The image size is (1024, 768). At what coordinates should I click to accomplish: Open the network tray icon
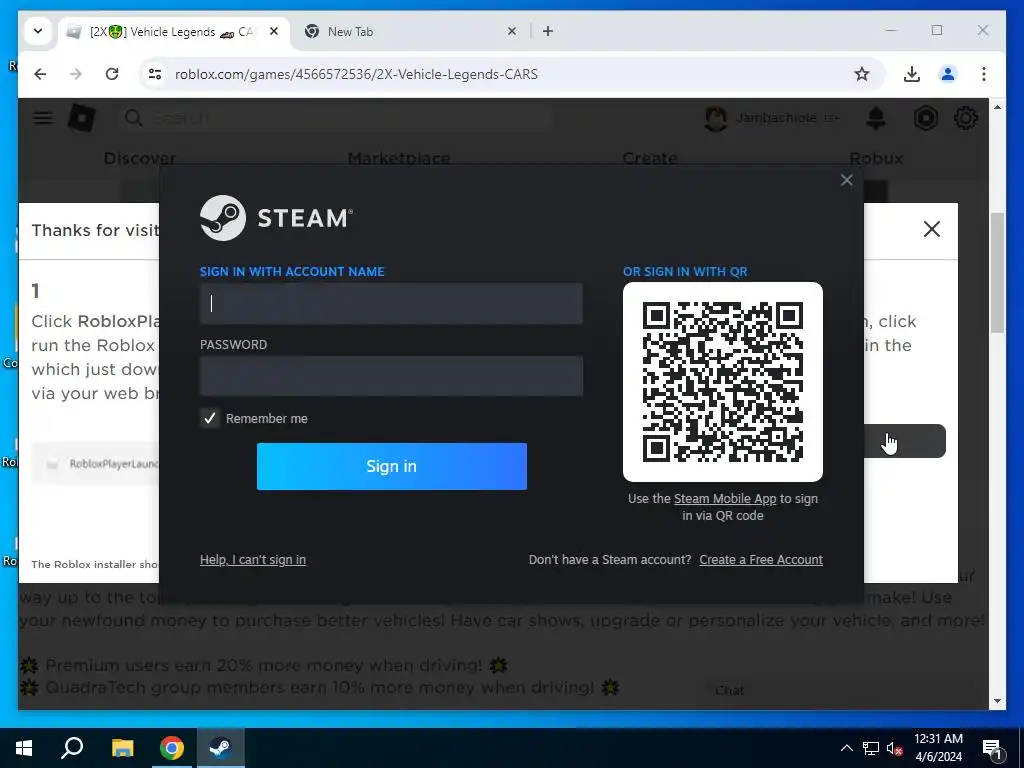pyautogui.click(x=871, y=748)
